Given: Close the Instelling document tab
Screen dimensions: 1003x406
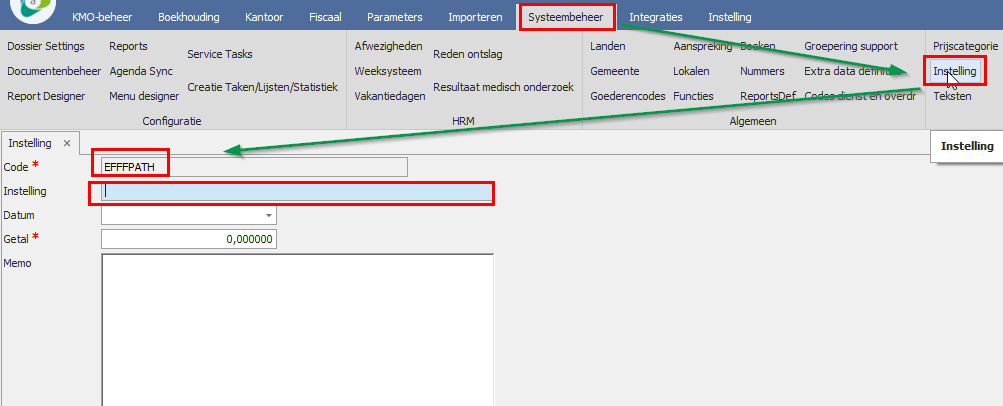Looking at the screenshot, I should 67,144.
